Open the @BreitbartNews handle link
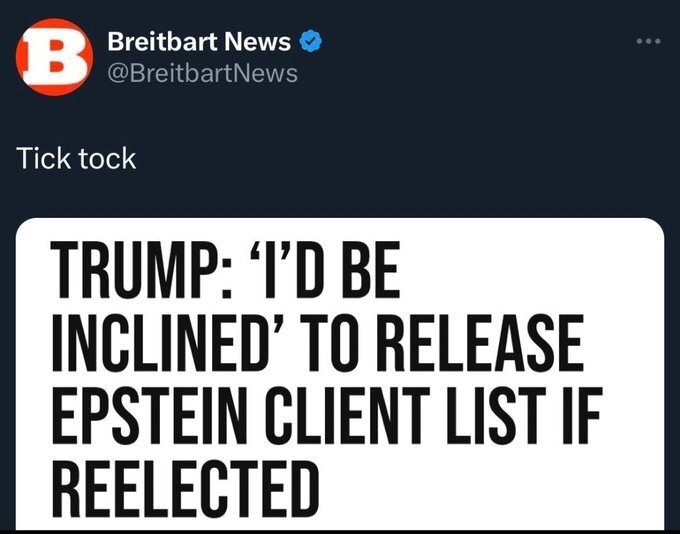The width and height of the screenshot is (680, 534). tap(201, 73)
